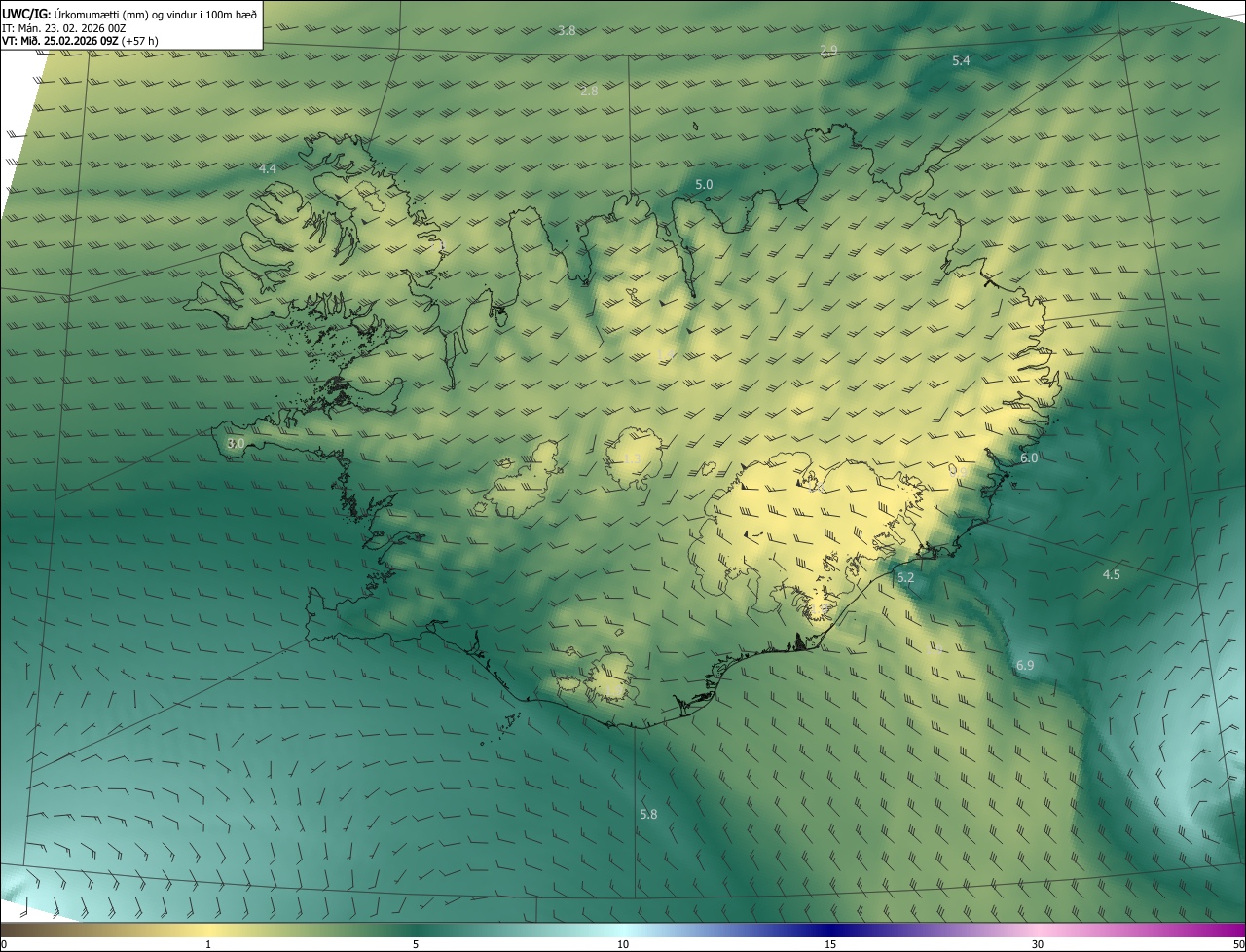The image size is (1246, 952).
Task: Click the legend tick label 50
Action: [x=1238, y=945]
